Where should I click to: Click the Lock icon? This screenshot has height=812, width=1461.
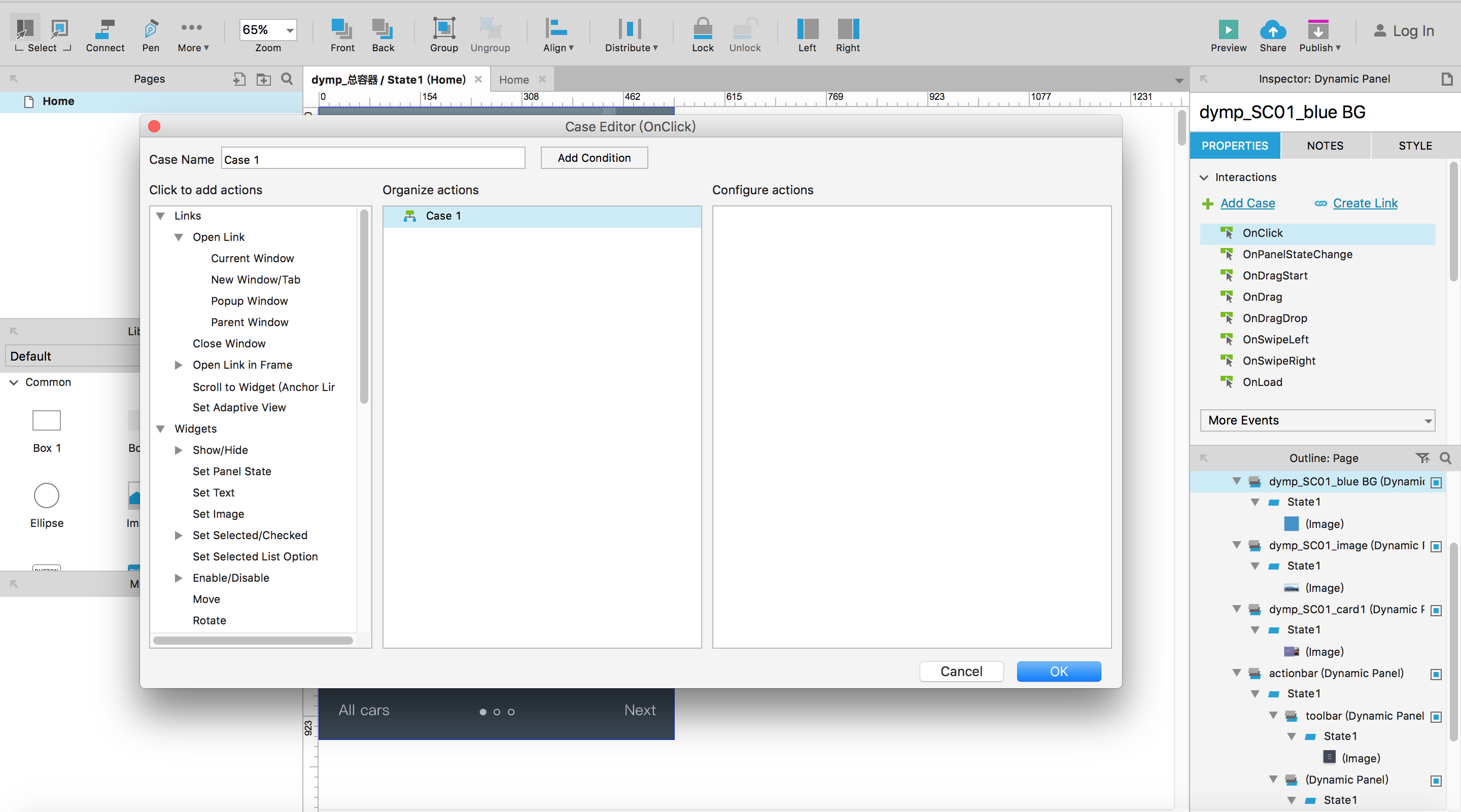pyautogui.click(x=702, y=29)
